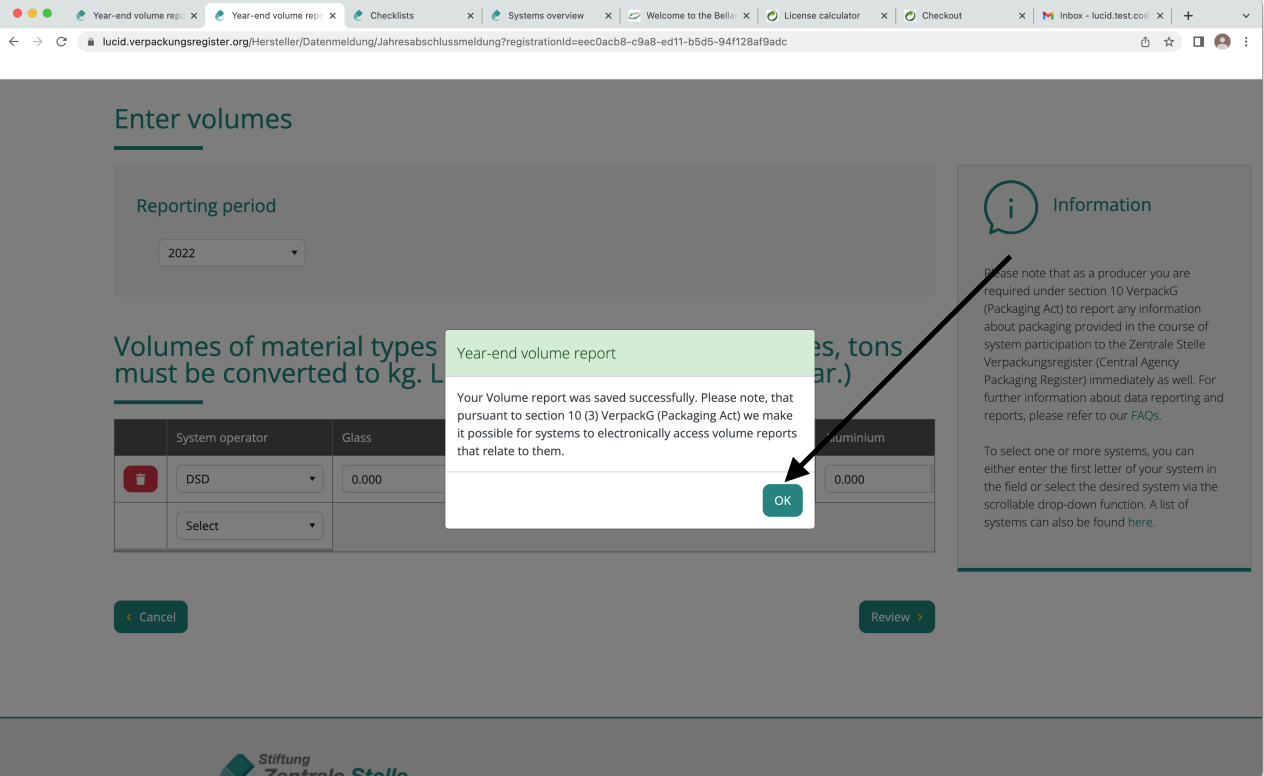Open a new browser tab
The width and height of the screenshot is (1264, 776).
(x=1188, y=16)
